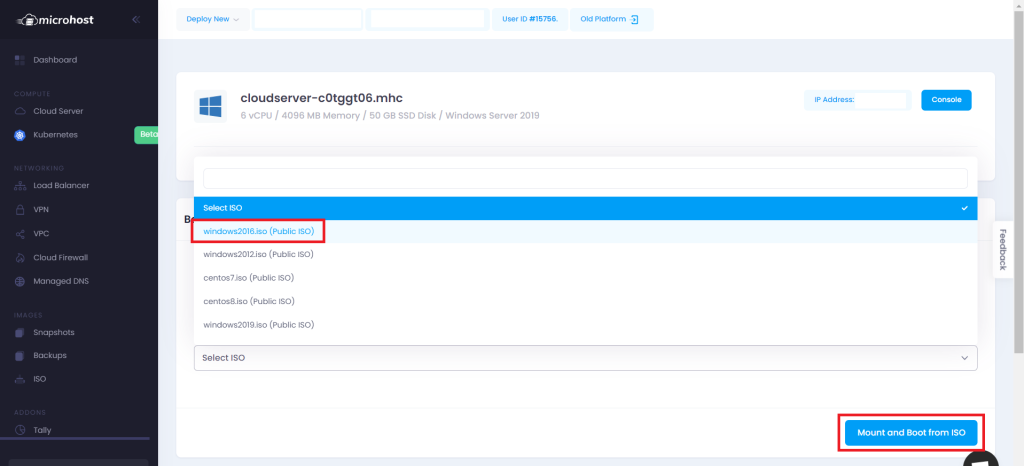The width and height of the screenshot is (1024, 466).
Task: Click the Dashboard grid icon
Action: click(x=20, y=60)
